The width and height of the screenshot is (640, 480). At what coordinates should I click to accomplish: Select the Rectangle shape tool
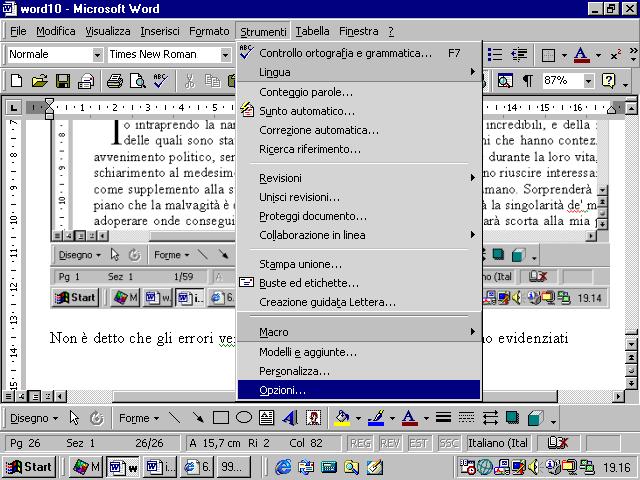pyautogui.click(x=221, y=418)
